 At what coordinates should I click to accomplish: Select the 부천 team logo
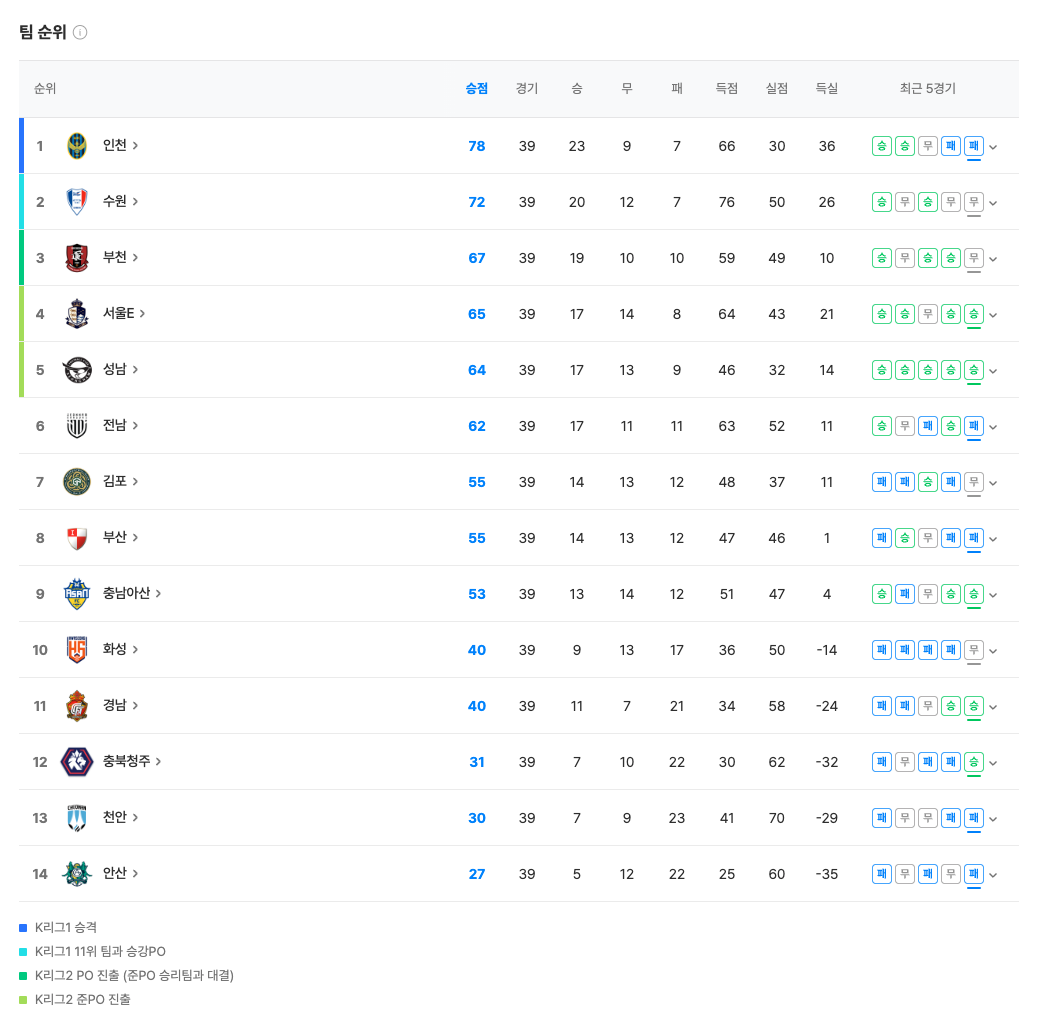[76, 257]
